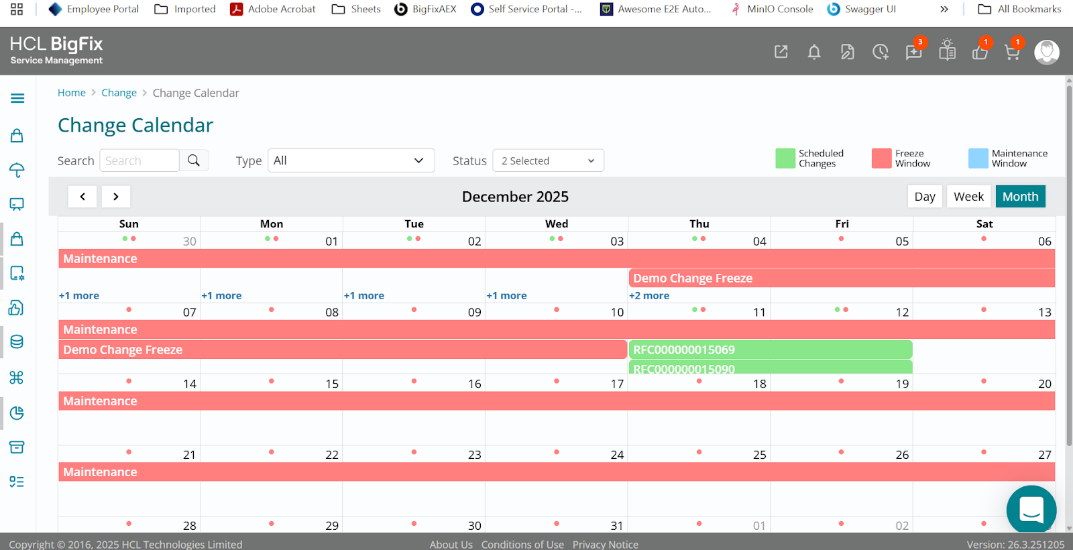Click the search magnifier button
The height and width of the screenshot is (550, 1073).
[x=194, y=160]
